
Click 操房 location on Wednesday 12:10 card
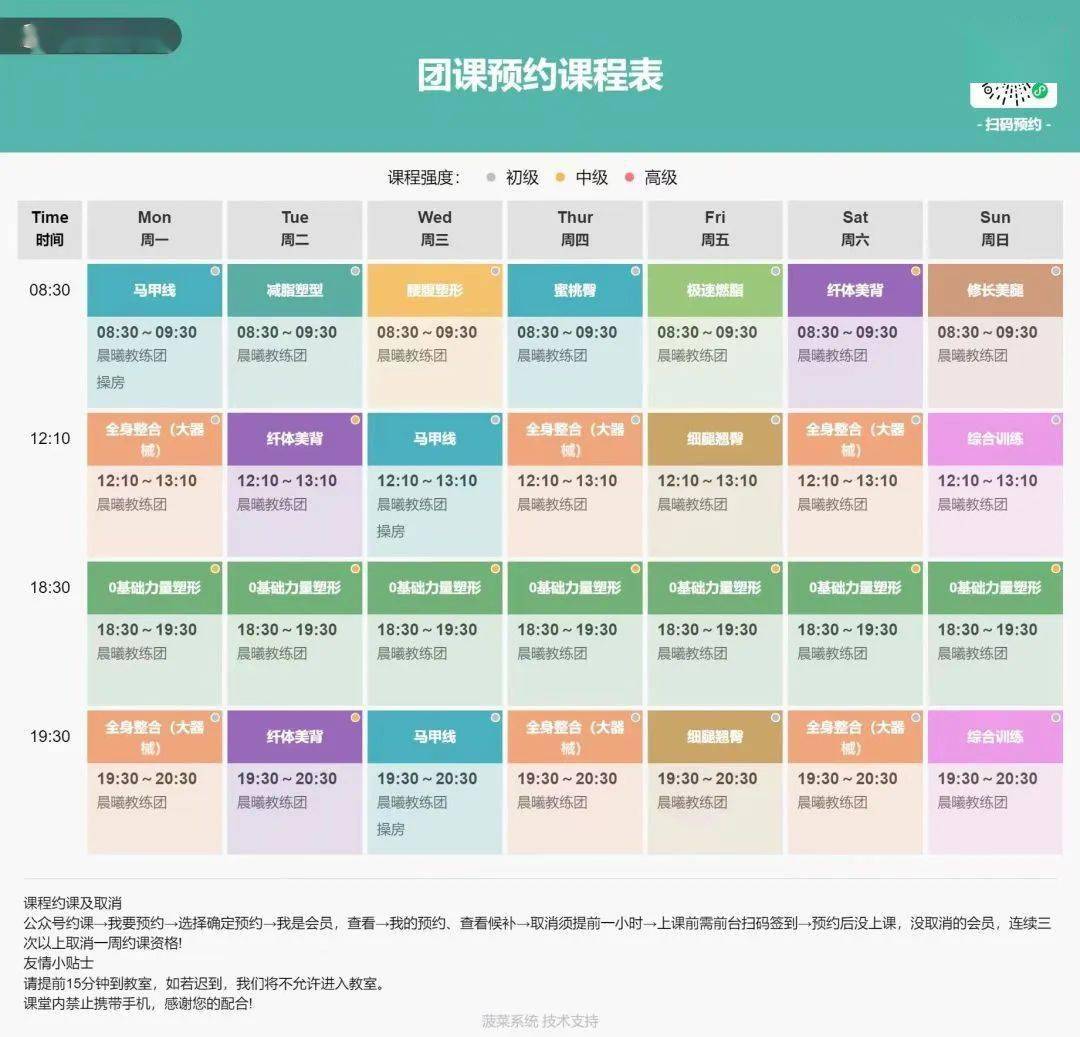coord(391,531)
